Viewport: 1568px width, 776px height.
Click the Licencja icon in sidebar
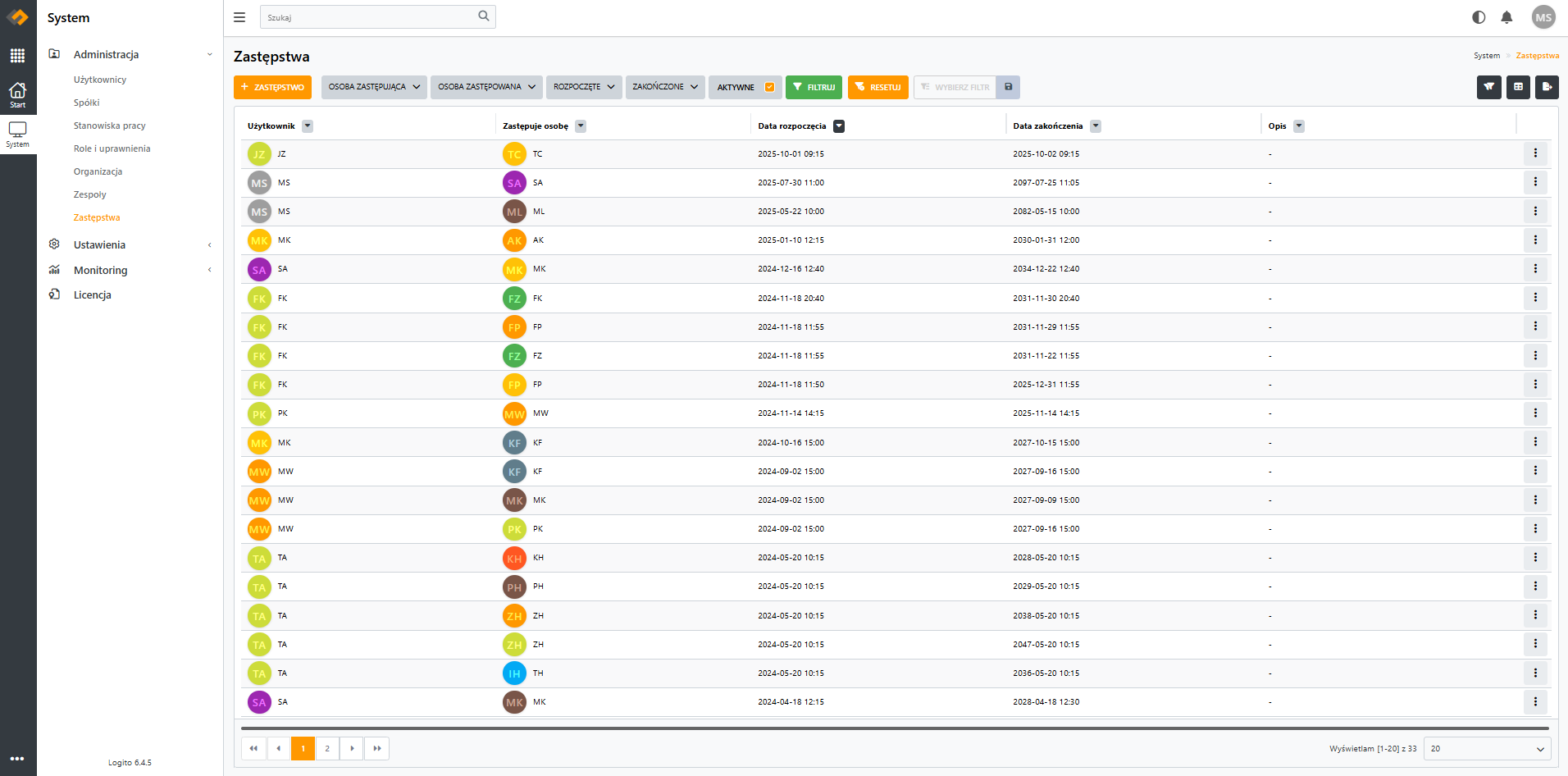(54, 294)
